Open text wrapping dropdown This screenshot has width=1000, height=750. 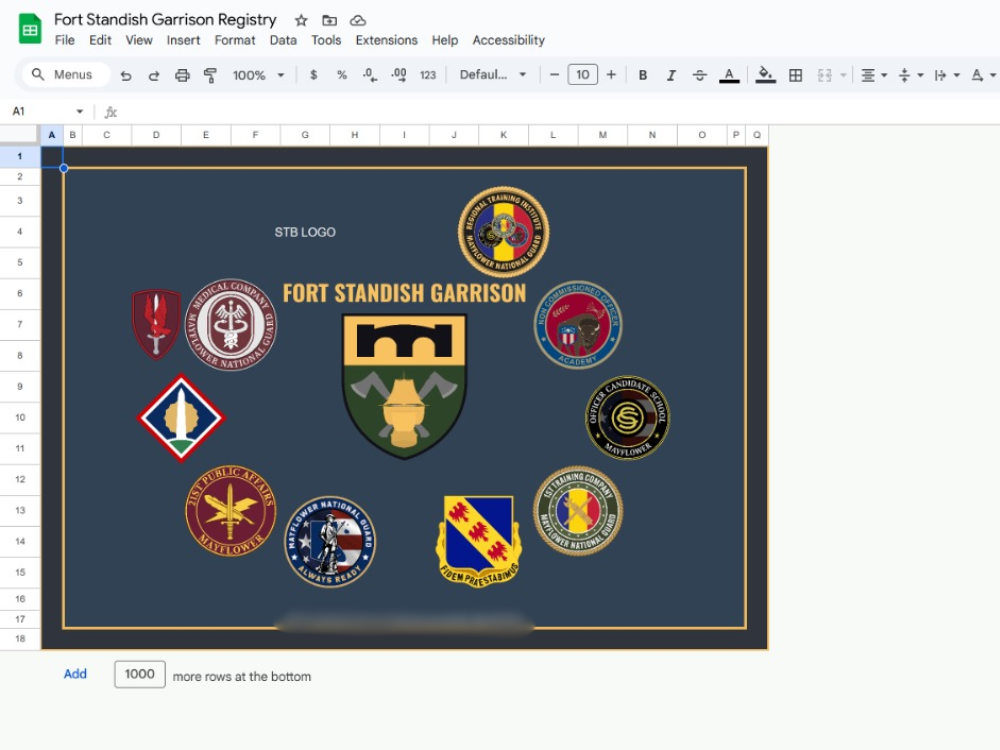(x=946, y=75)
